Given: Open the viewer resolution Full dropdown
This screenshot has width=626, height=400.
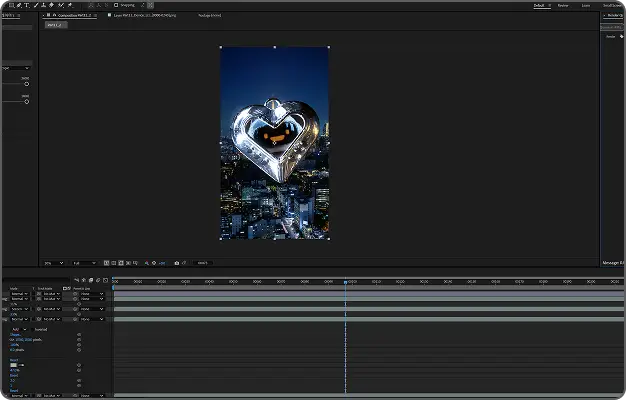Looking at the screenshot, I should 84,263.
